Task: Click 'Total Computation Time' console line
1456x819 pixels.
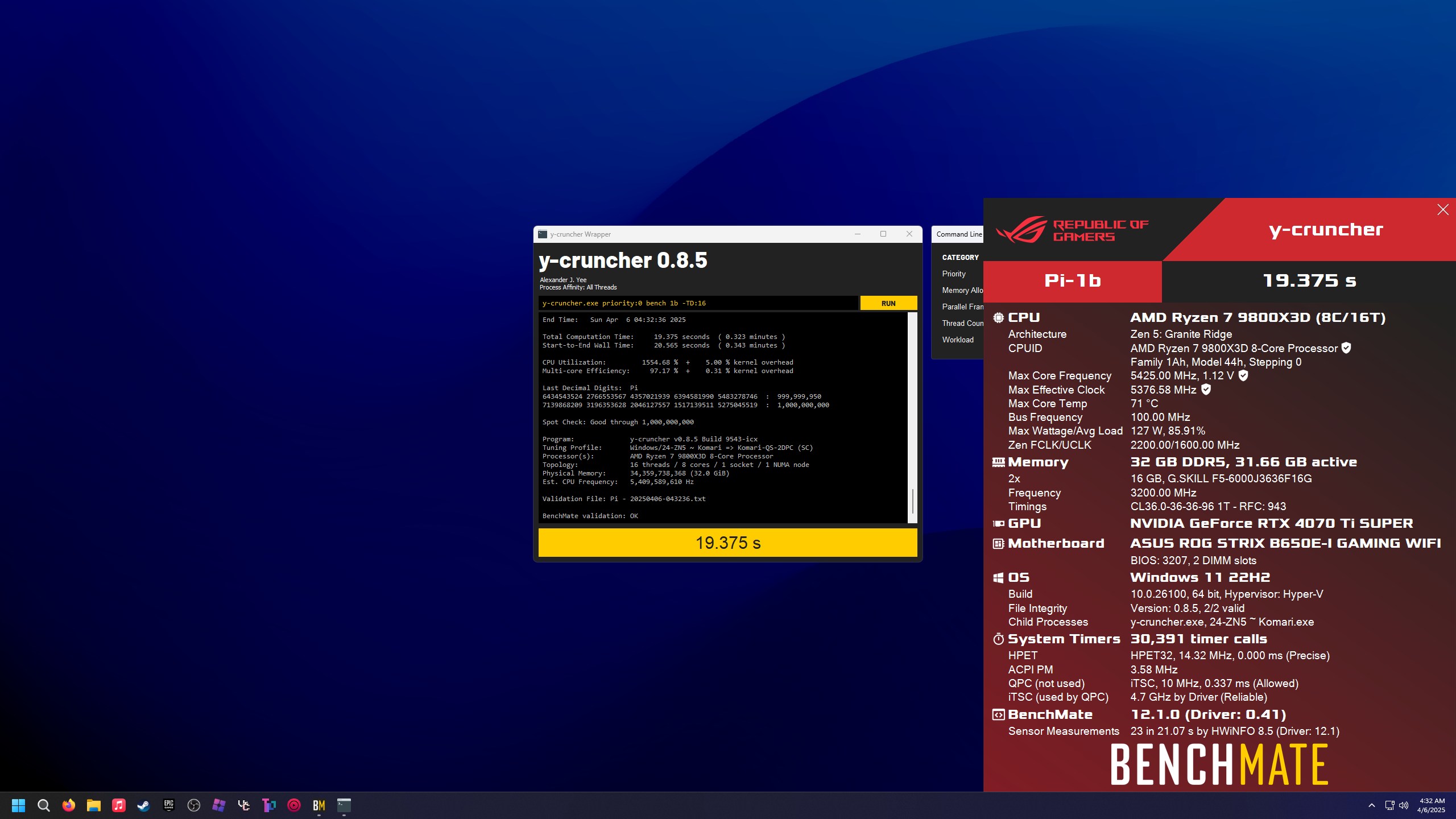Action: point(664,337)
